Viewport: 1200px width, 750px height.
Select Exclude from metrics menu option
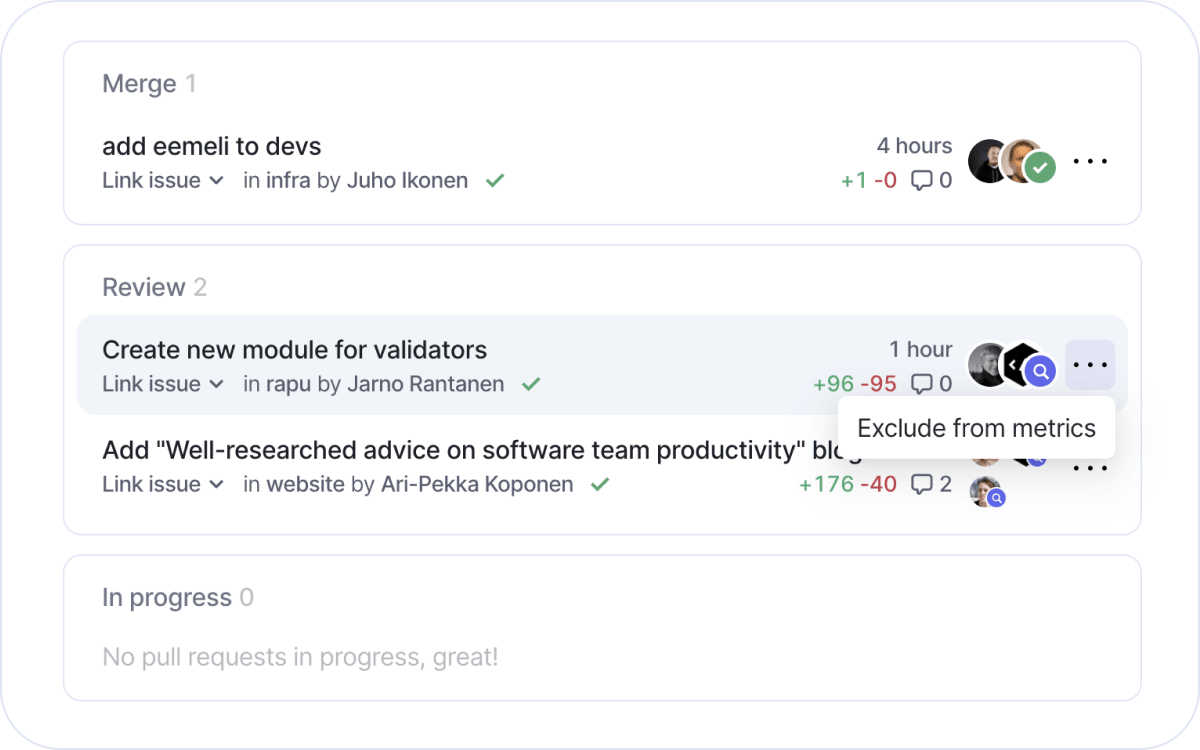976,429
